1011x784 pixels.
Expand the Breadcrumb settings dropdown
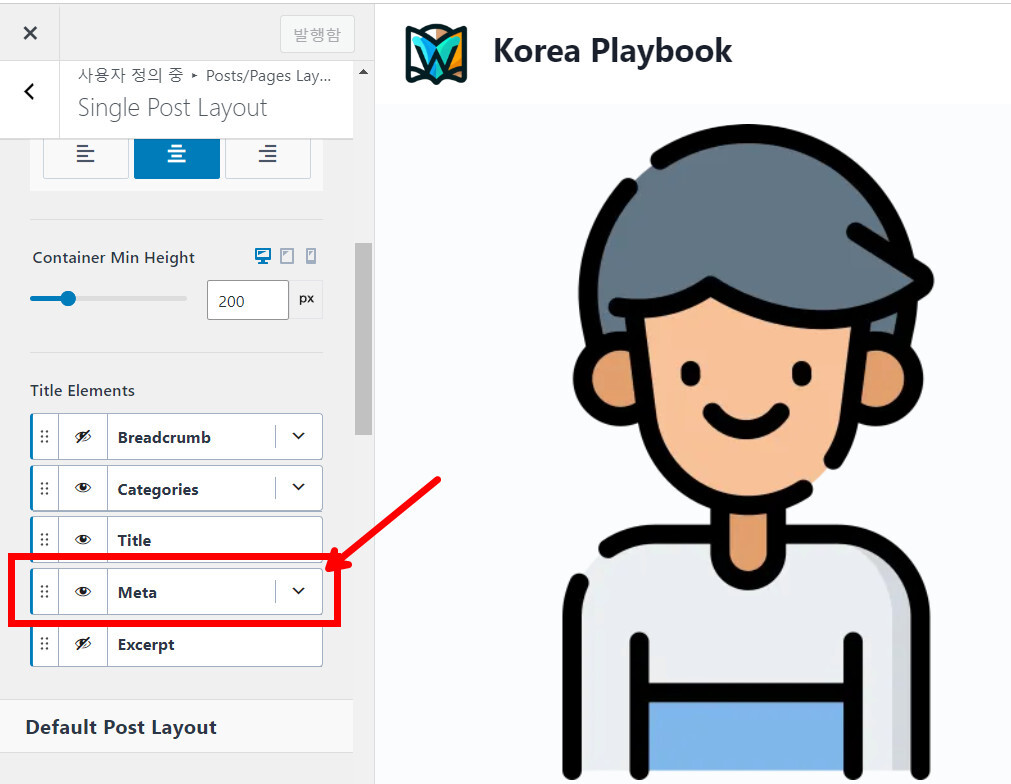point(298,437)
